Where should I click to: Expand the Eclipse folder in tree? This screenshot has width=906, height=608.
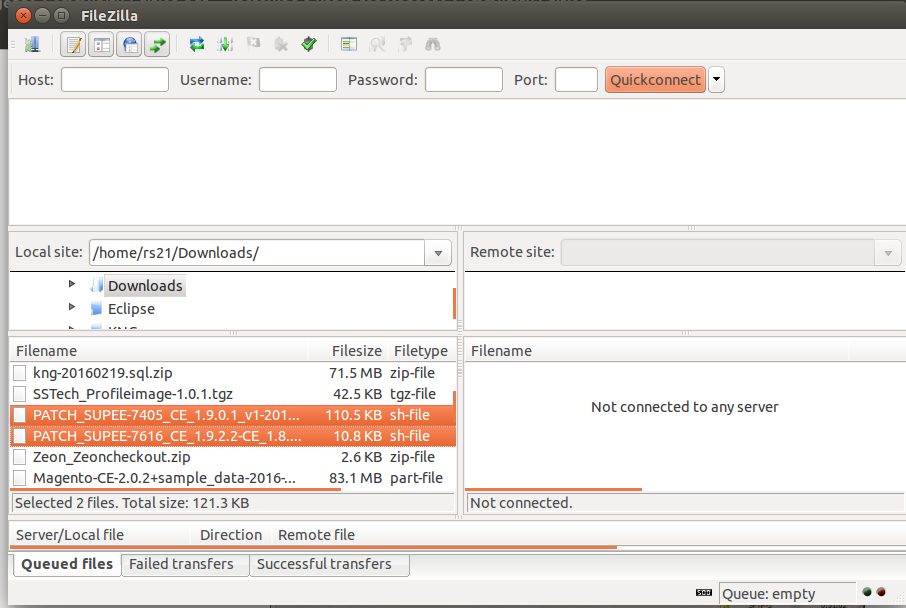pyautogui.click(x=72, y=308)
